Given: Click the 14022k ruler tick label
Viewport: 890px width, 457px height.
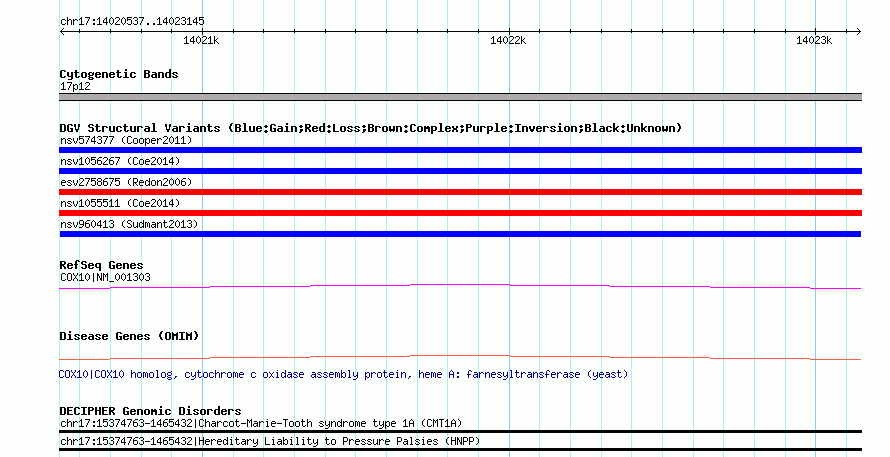Looking at the screenshot, I should pos(508,40).
